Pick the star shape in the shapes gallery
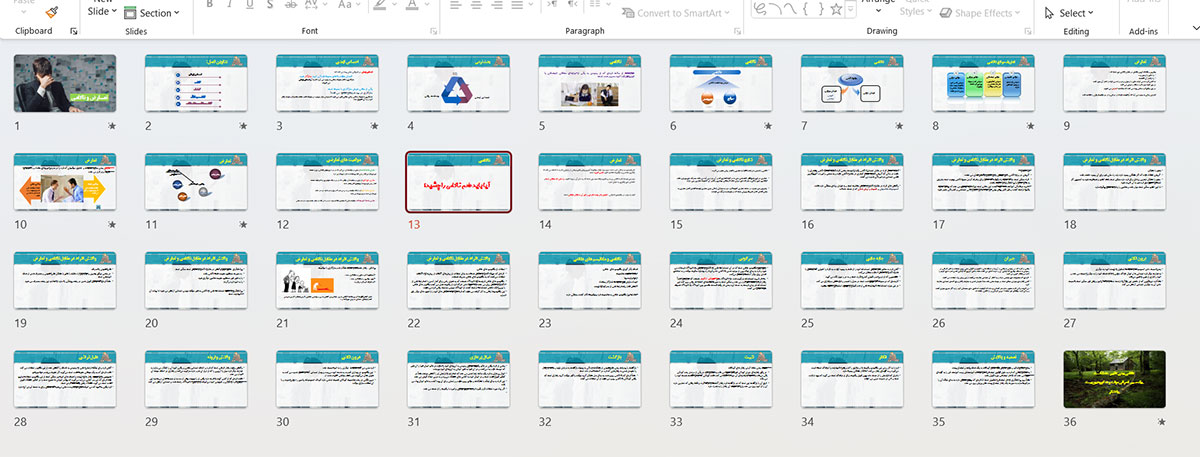The image size is (1200, 457). (x=836, y=10)
